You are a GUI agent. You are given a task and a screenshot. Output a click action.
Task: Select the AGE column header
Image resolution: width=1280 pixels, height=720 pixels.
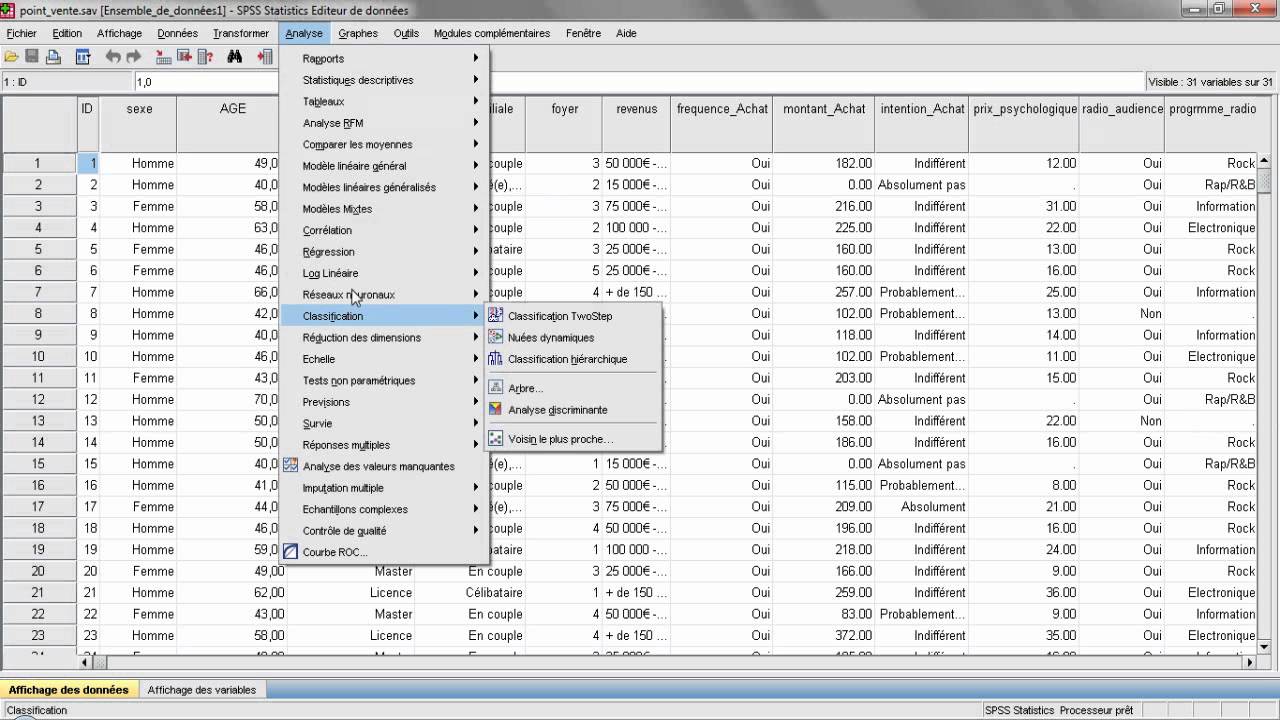pos(232,124)
